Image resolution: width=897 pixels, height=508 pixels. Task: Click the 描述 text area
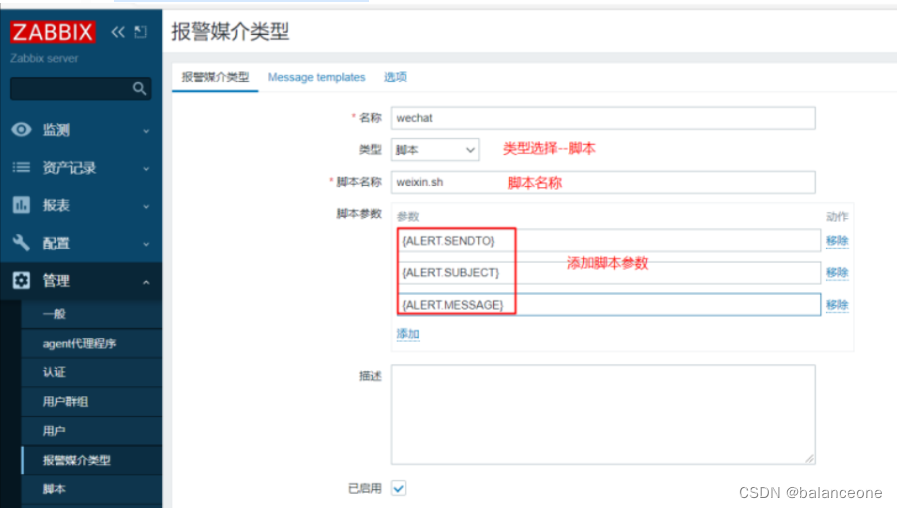click(603, 415)
